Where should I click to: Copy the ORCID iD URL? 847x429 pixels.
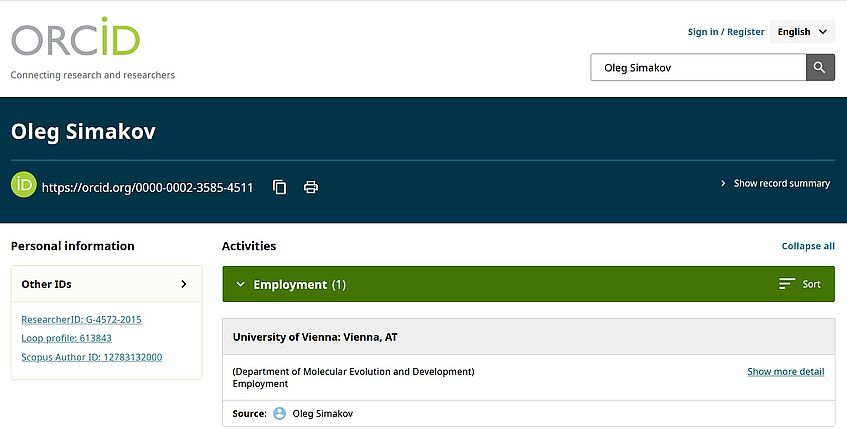(280, 187)
